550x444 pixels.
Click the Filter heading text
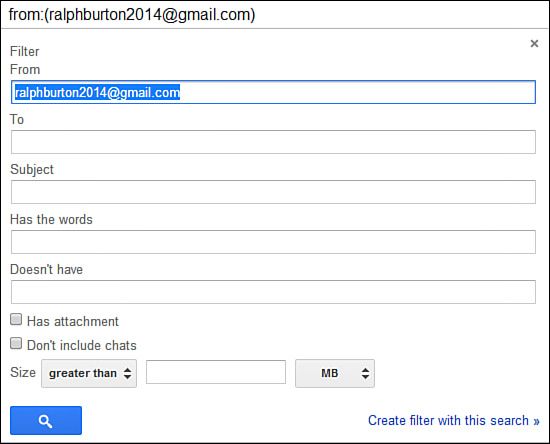tap(25, 52)
